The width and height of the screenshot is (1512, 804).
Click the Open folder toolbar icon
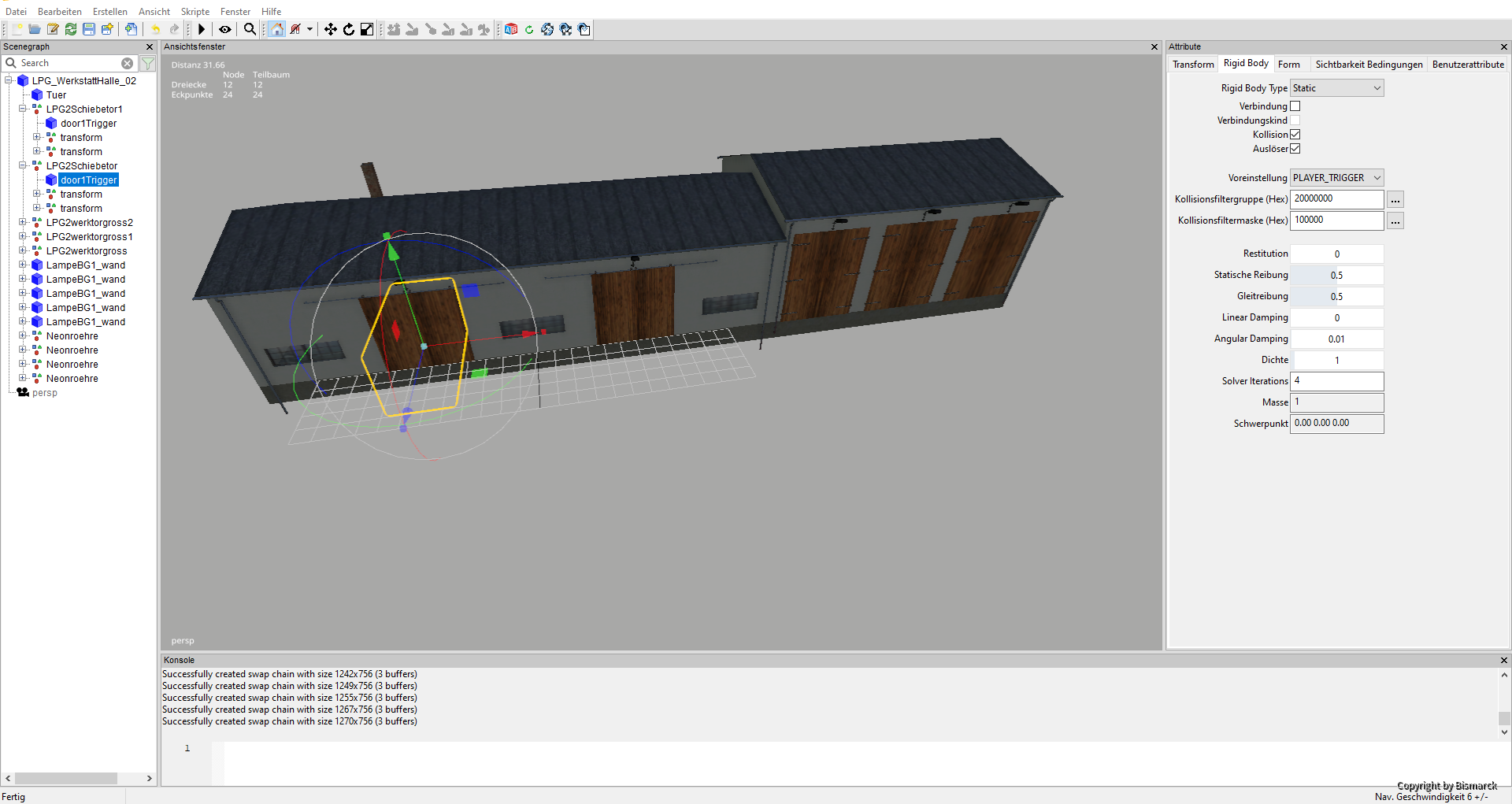35,29
